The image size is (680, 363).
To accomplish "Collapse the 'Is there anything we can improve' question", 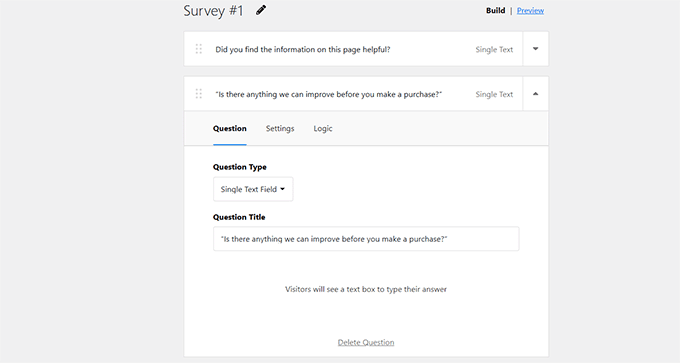I will (536, 94).
